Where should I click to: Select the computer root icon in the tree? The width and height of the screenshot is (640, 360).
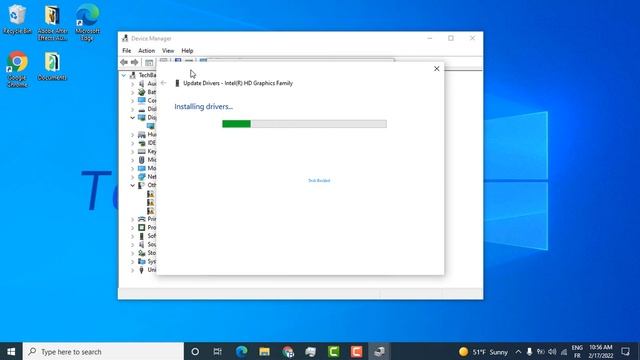point(133,75)
